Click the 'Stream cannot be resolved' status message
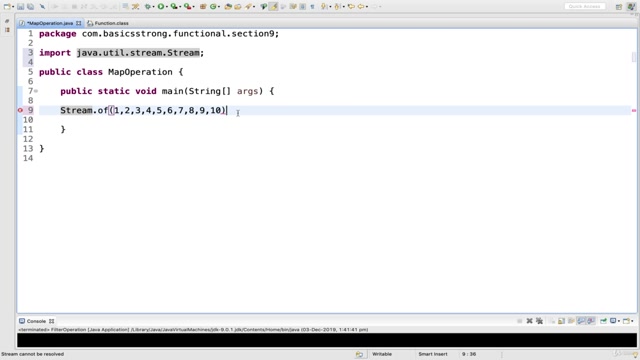This screenshot has width=640, height=360. [33, 354]
